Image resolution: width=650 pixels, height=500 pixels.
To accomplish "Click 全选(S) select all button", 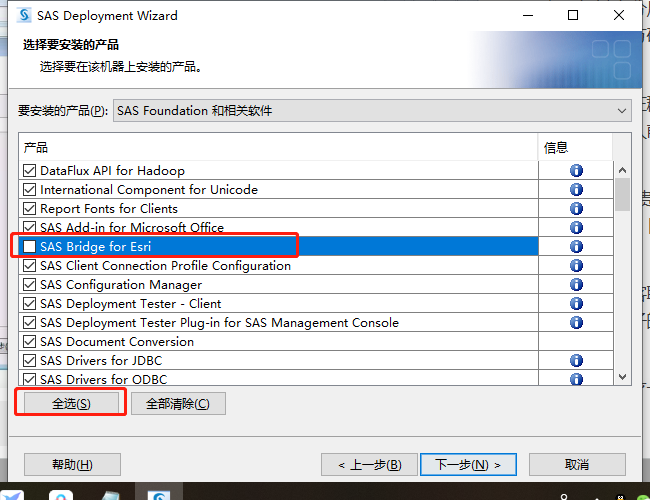I will tap(71, 403).
